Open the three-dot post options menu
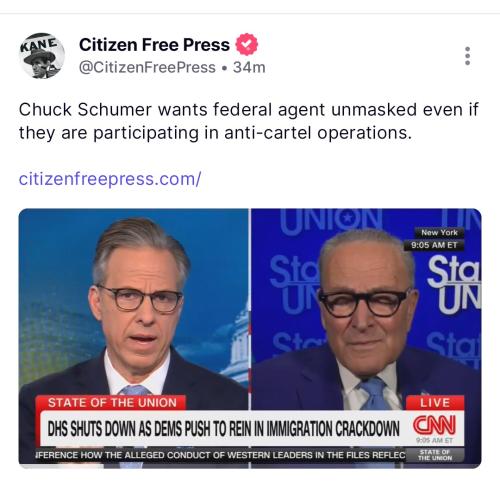 point(467,56)
